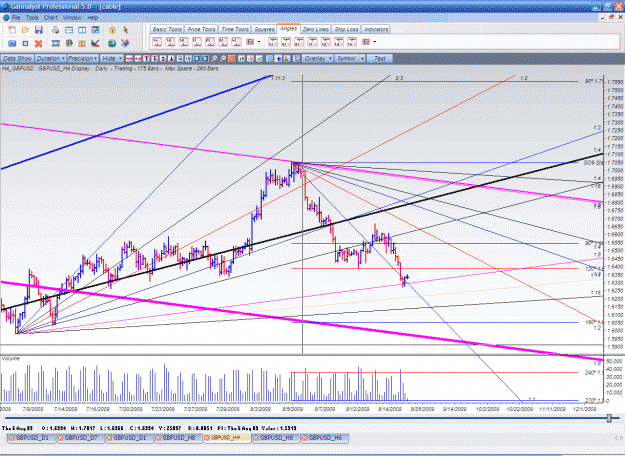Click the blue calendar icon in second row
625x456 pixels.
[12, 43]
